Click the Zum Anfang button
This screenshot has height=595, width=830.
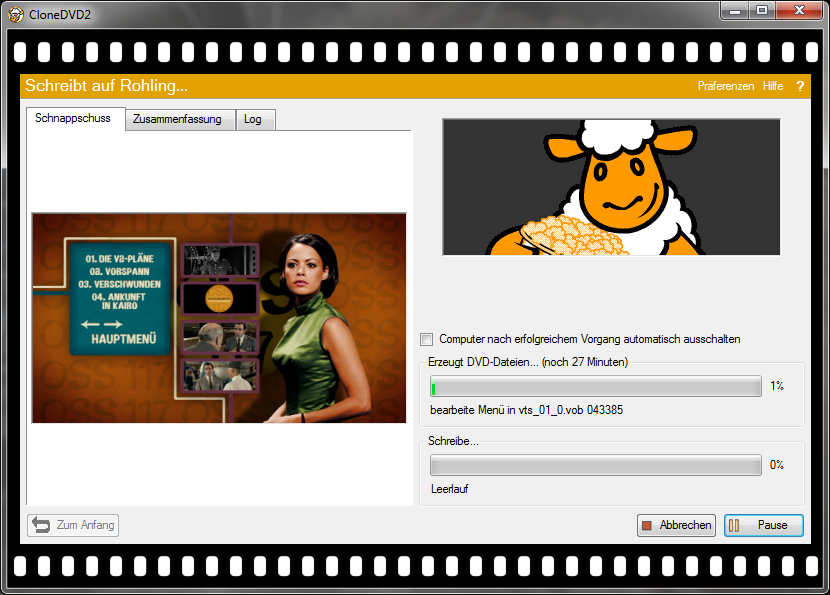tap(73, 525)
